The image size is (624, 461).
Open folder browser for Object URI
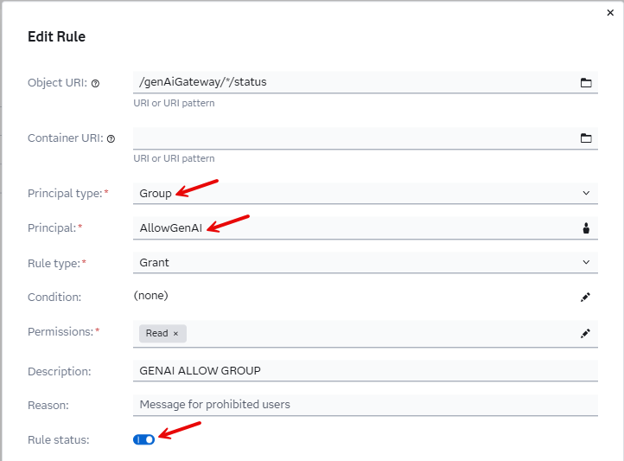pos(585,83)
